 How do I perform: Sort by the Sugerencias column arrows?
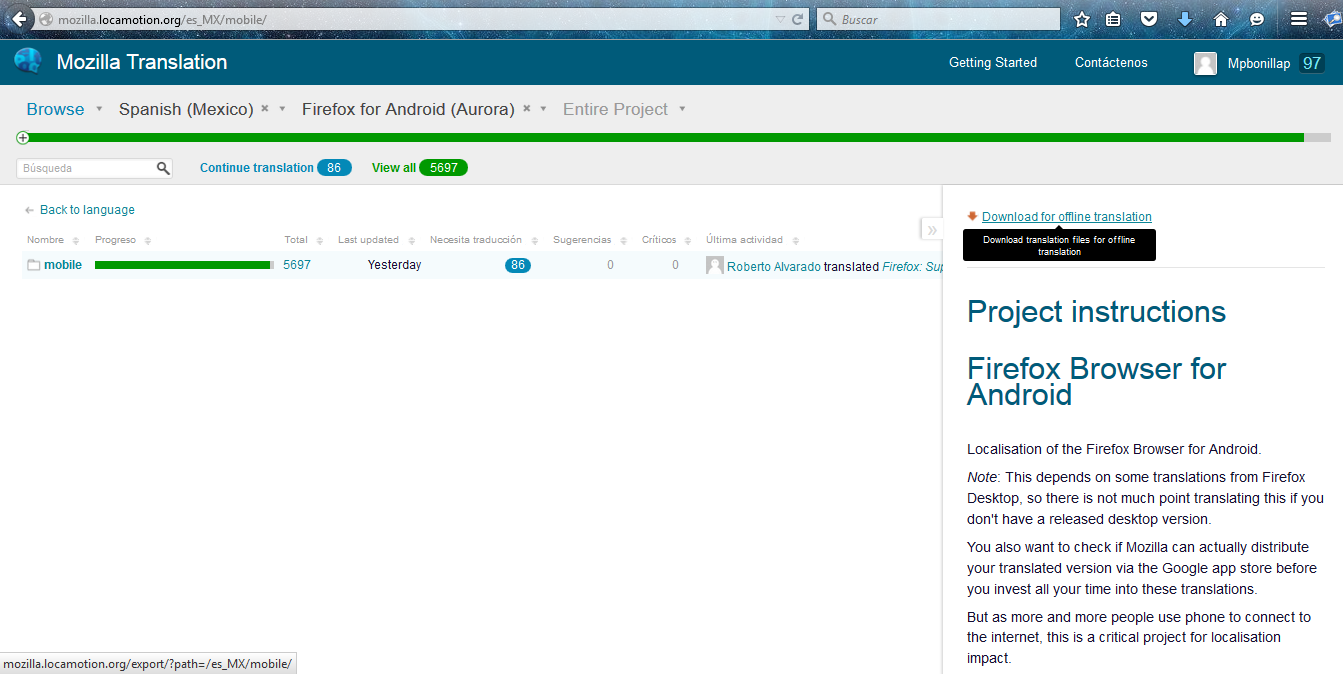coord(623,241)
